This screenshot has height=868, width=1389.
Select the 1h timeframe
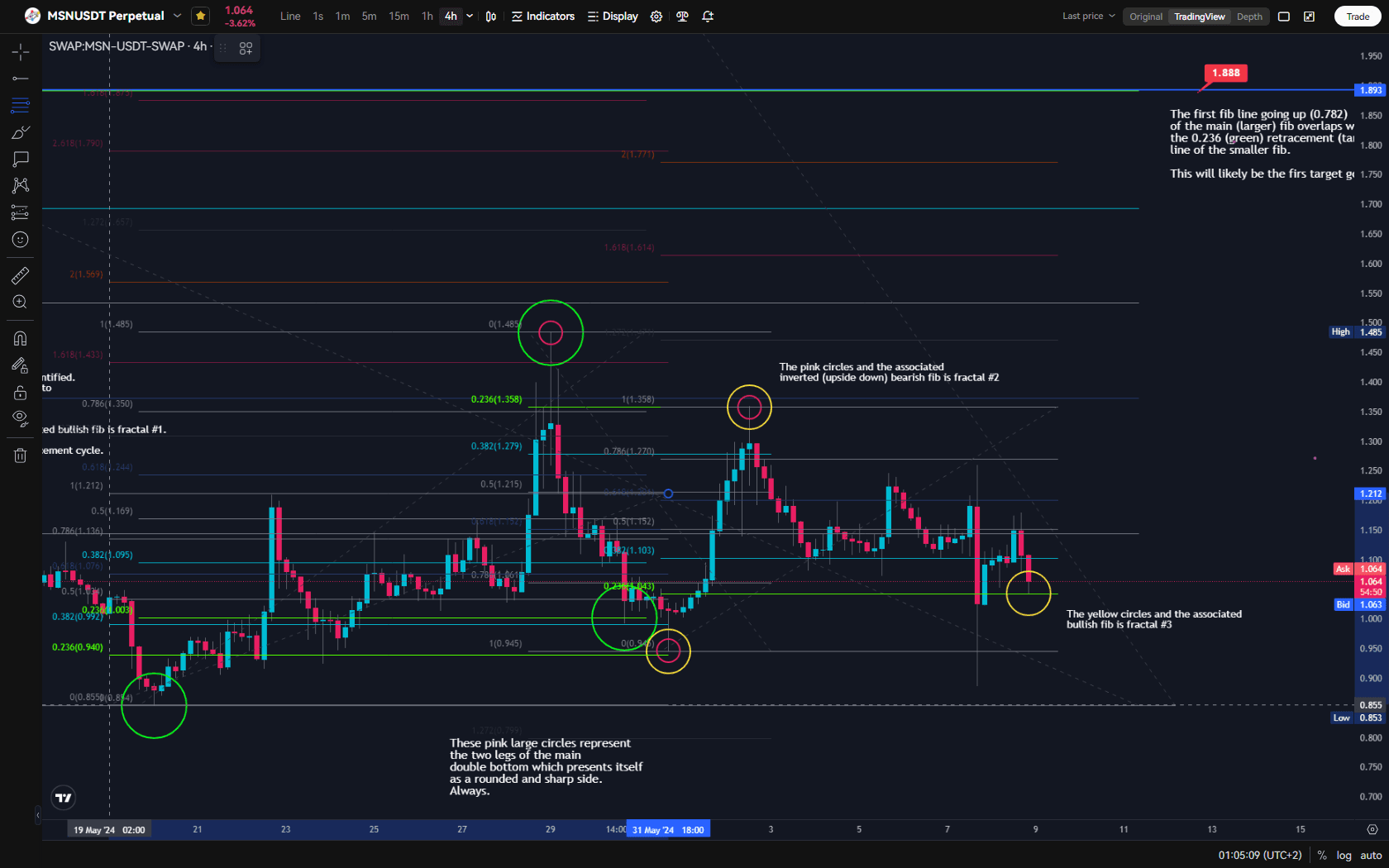(x=427, y=17)
